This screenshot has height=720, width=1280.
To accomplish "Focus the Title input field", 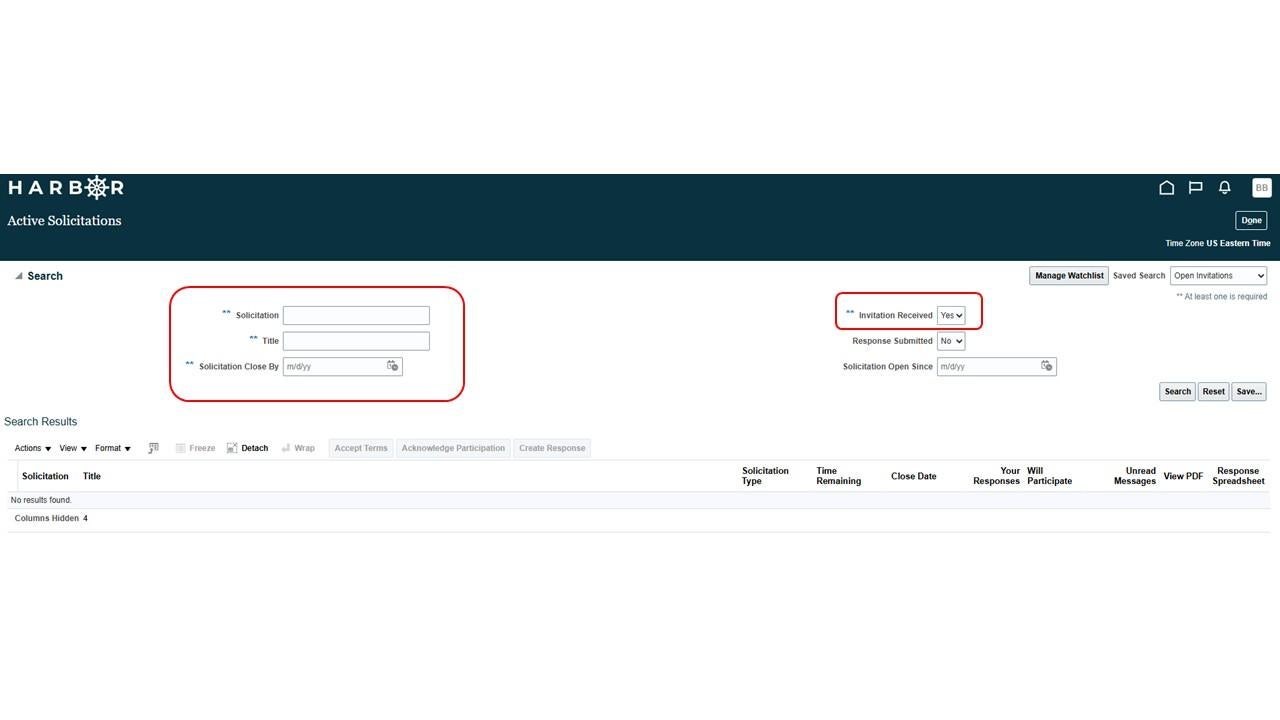I will 356,341.
